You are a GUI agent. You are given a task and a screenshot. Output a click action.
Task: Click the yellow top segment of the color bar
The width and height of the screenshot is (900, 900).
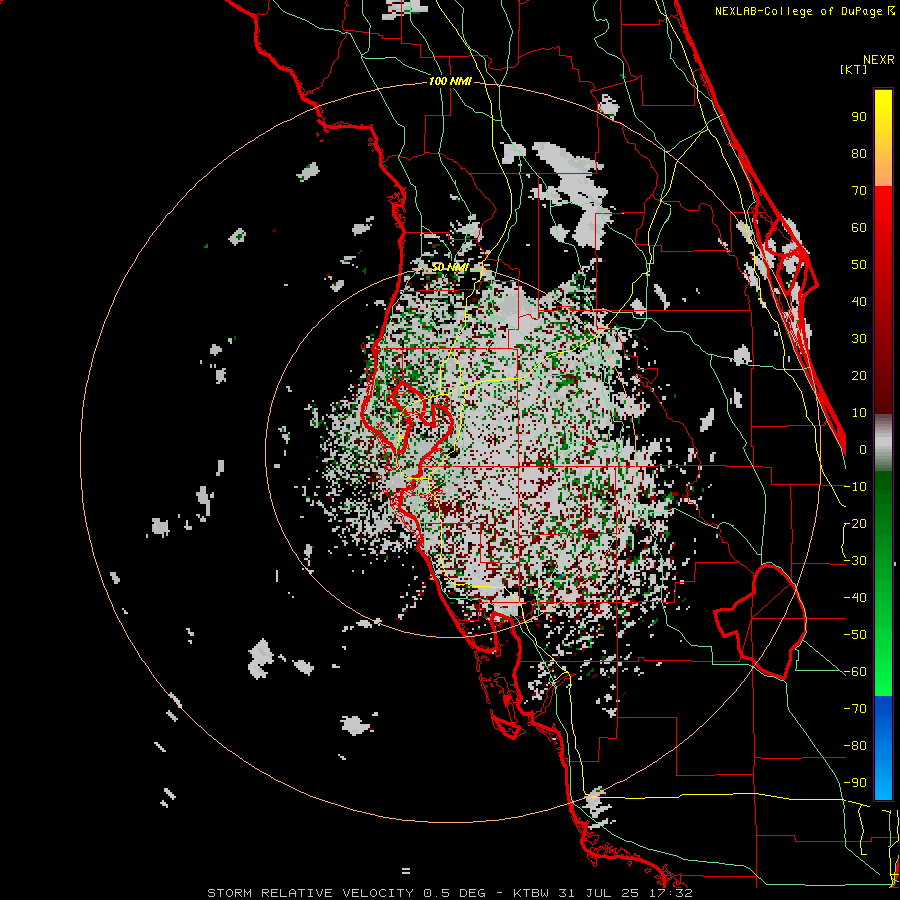coord(883,138)
